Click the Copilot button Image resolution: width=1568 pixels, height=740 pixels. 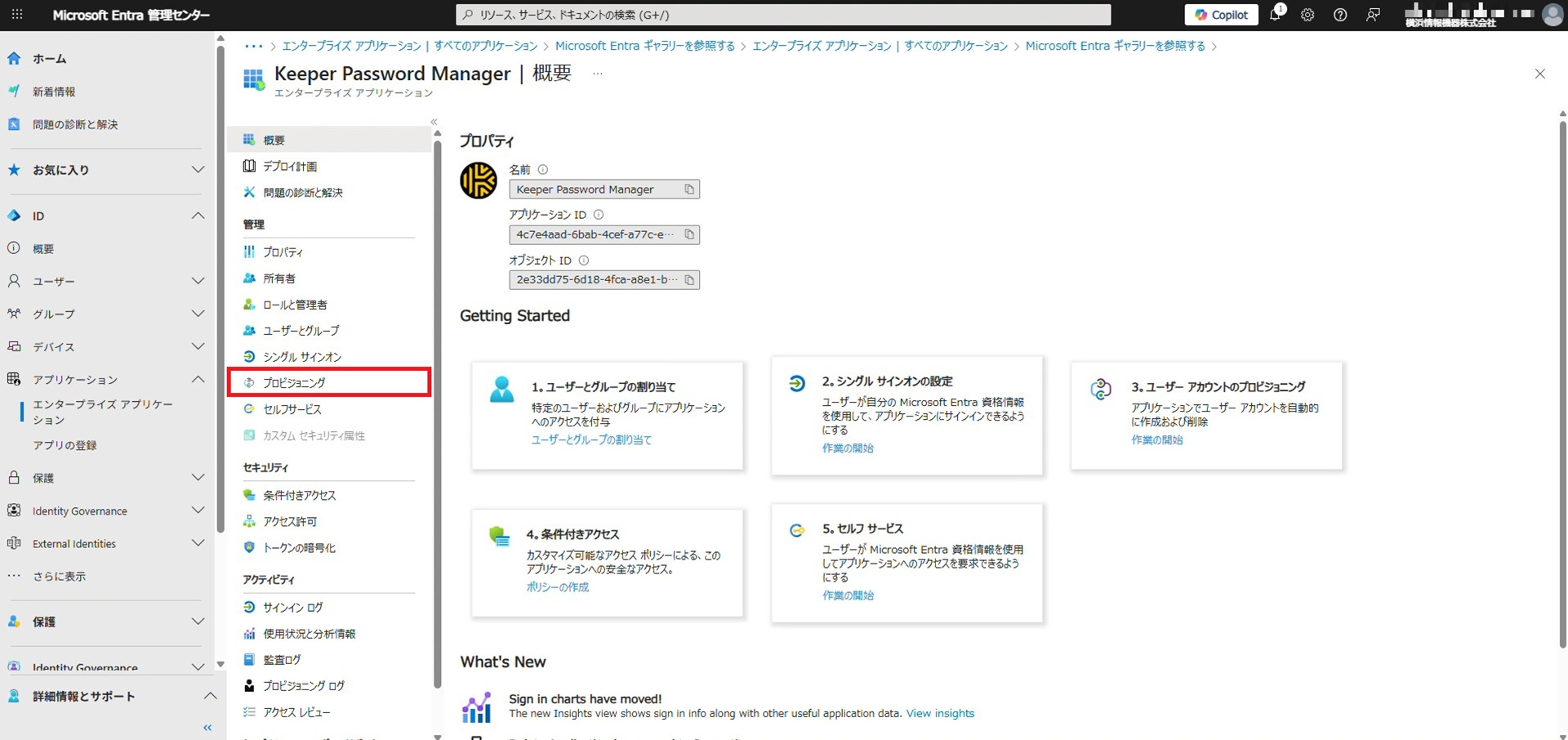coord(1221,15)
